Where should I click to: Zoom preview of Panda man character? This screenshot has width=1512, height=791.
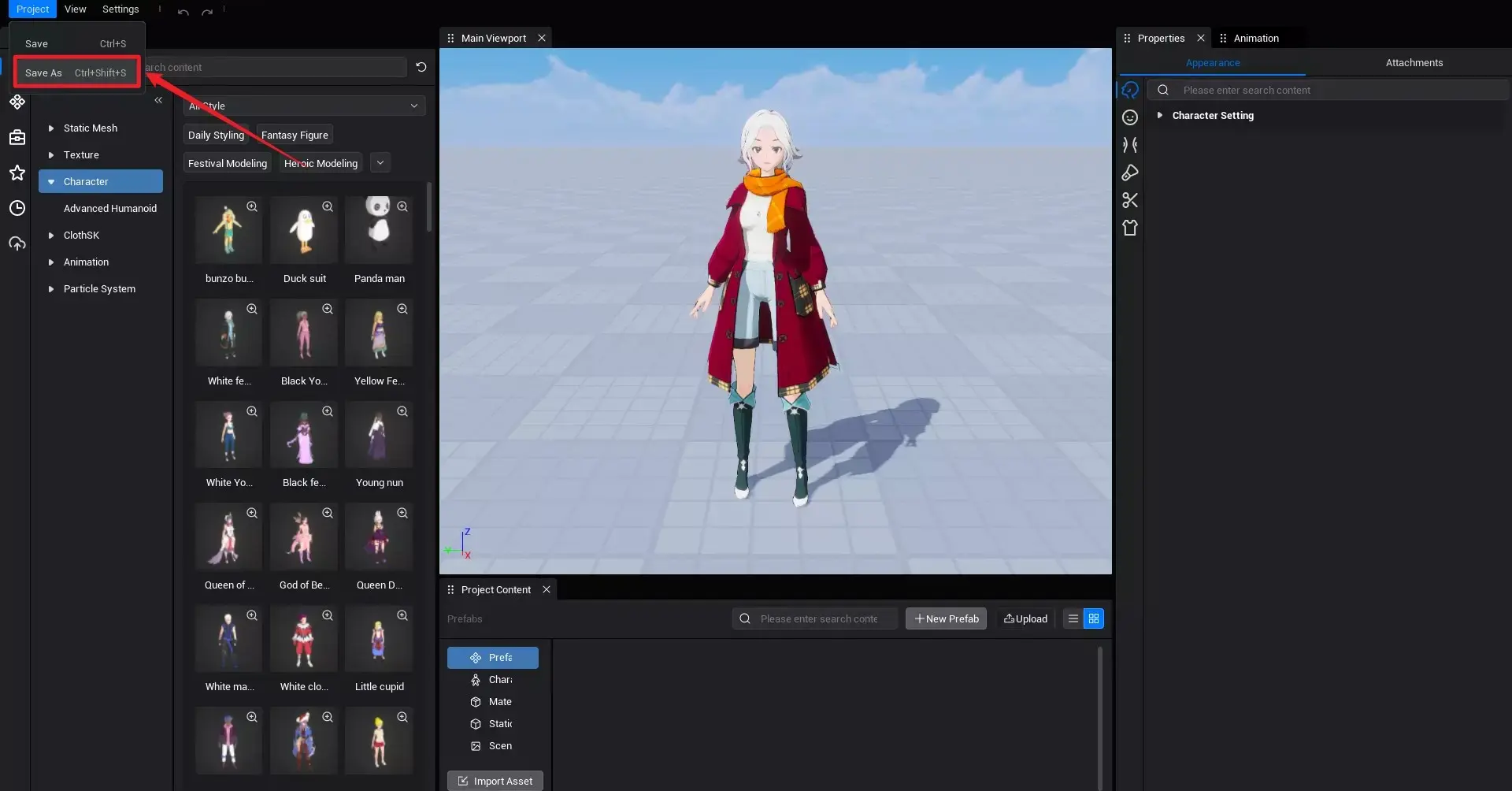point(402,206)
